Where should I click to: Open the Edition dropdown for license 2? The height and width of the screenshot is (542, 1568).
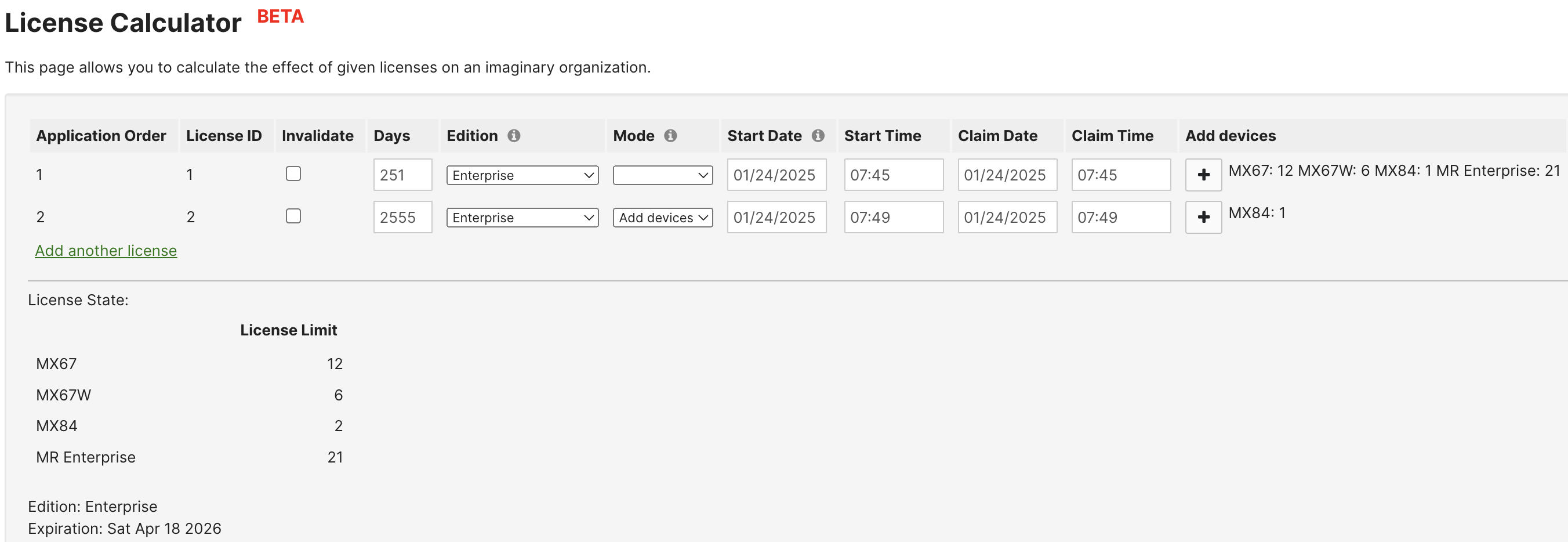tap(521, 217)
